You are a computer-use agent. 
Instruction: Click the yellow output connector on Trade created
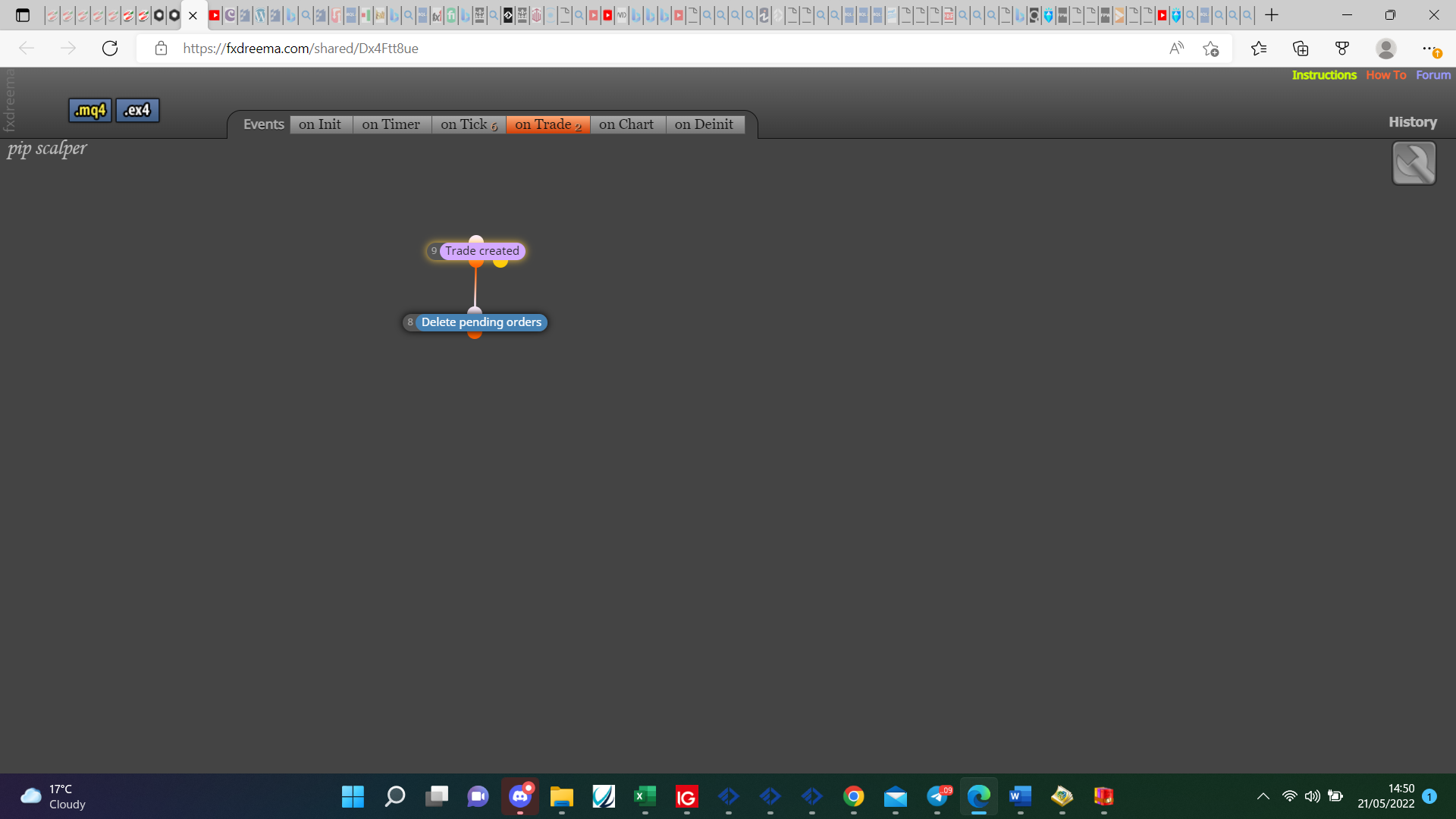pyautogui.click(x=500, y=263)
